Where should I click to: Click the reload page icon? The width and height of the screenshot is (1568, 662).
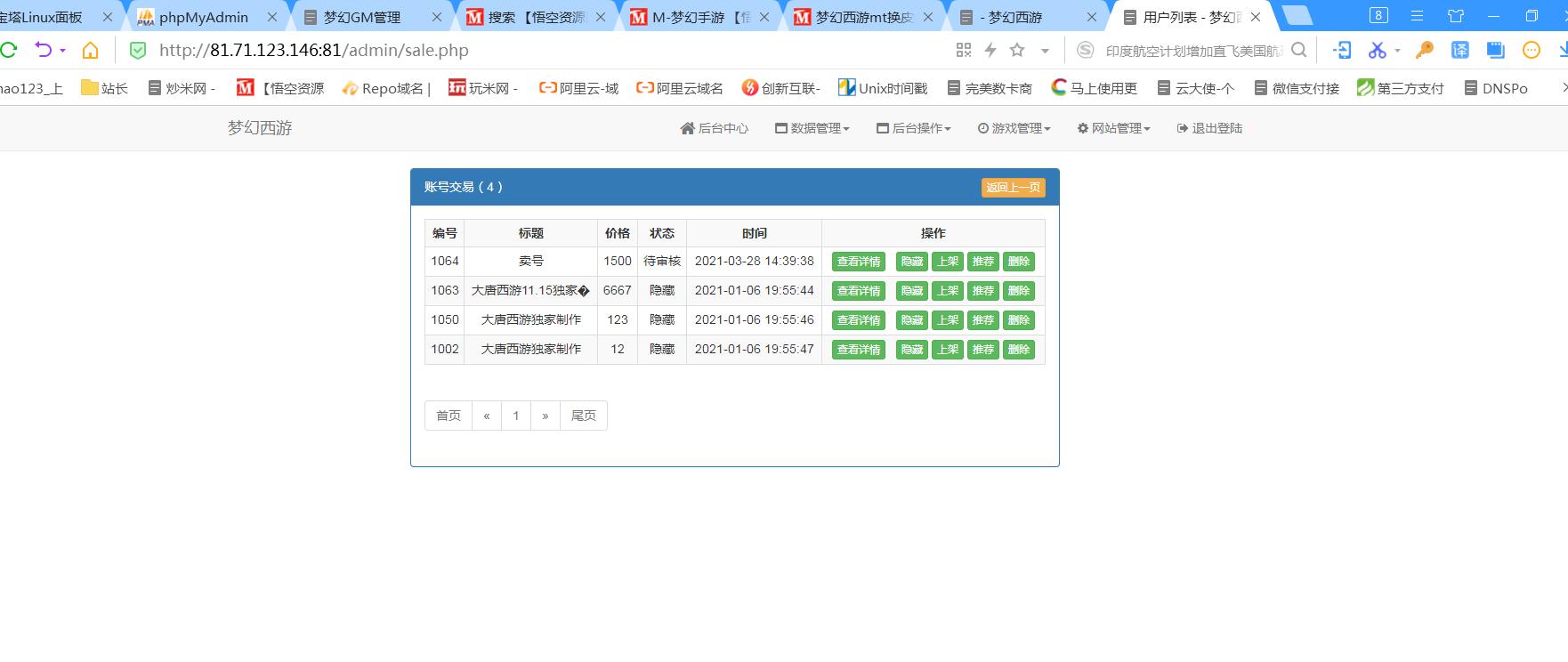(9, 51)
